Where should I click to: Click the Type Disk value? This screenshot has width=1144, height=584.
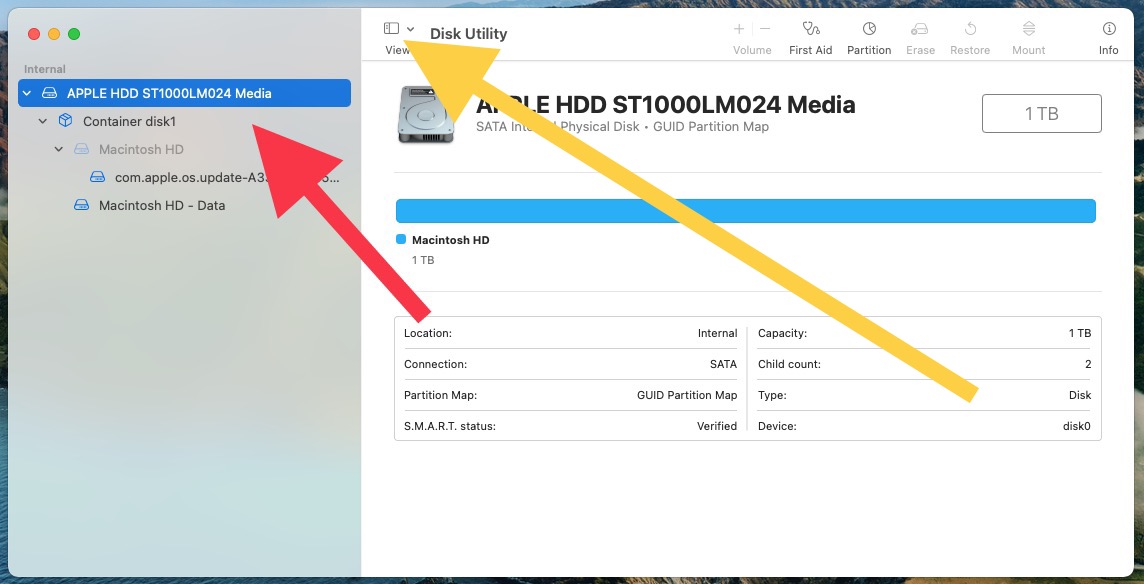1080,395
